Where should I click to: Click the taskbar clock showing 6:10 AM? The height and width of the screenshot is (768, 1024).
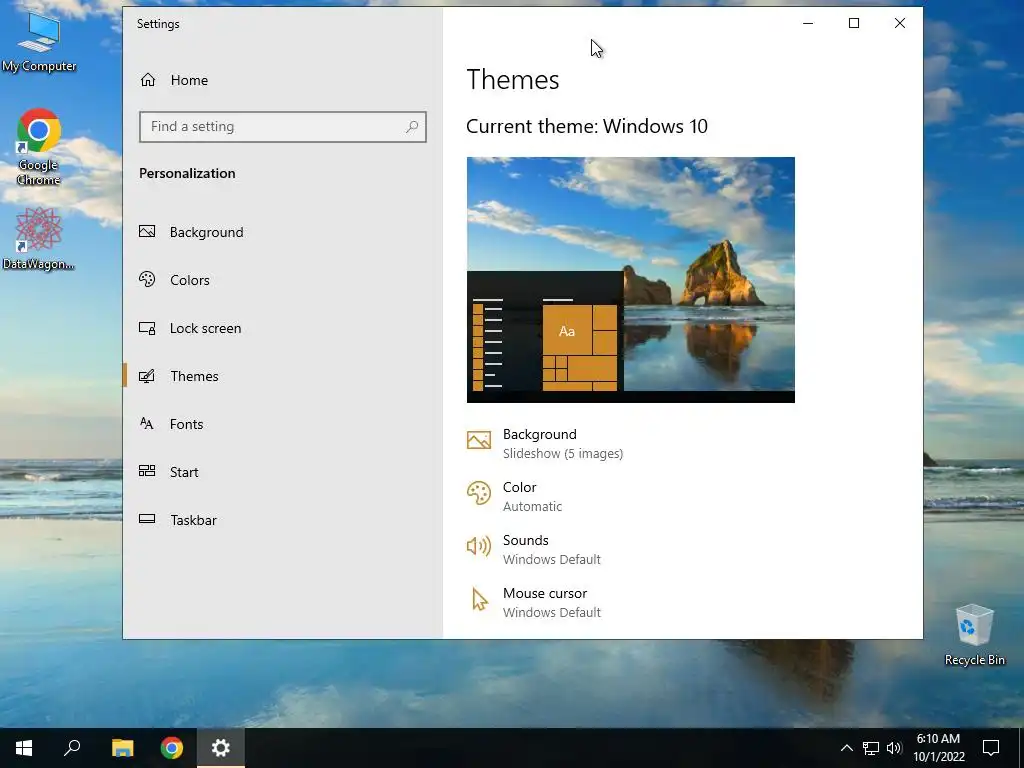click(x=939, y=748)
